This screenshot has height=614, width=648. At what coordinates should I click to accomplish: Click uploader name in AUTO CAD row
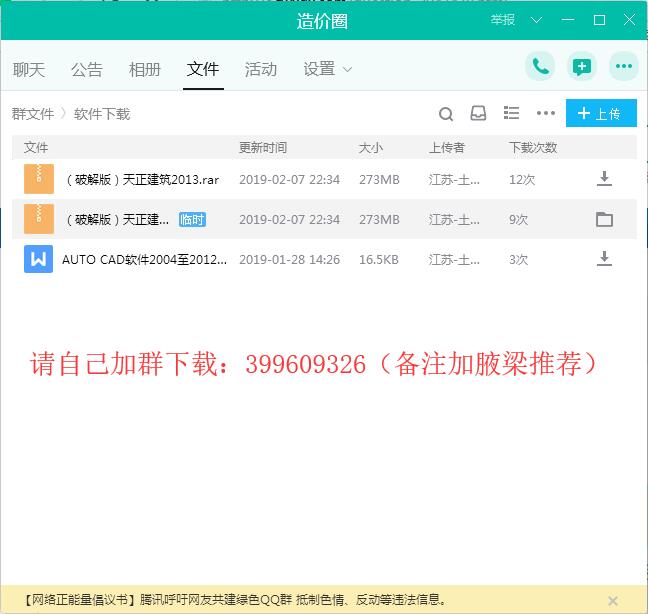click(x=454, y=260)
